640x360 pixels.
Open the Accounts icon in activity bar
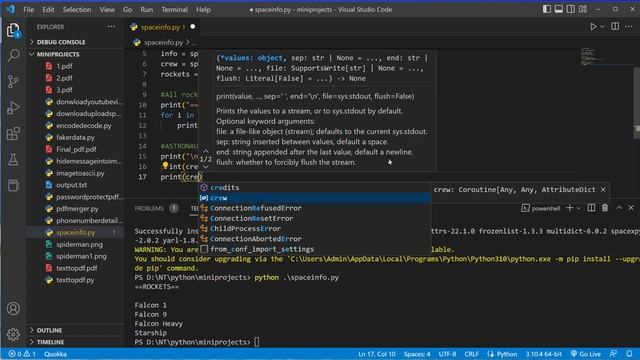point(13,309)
